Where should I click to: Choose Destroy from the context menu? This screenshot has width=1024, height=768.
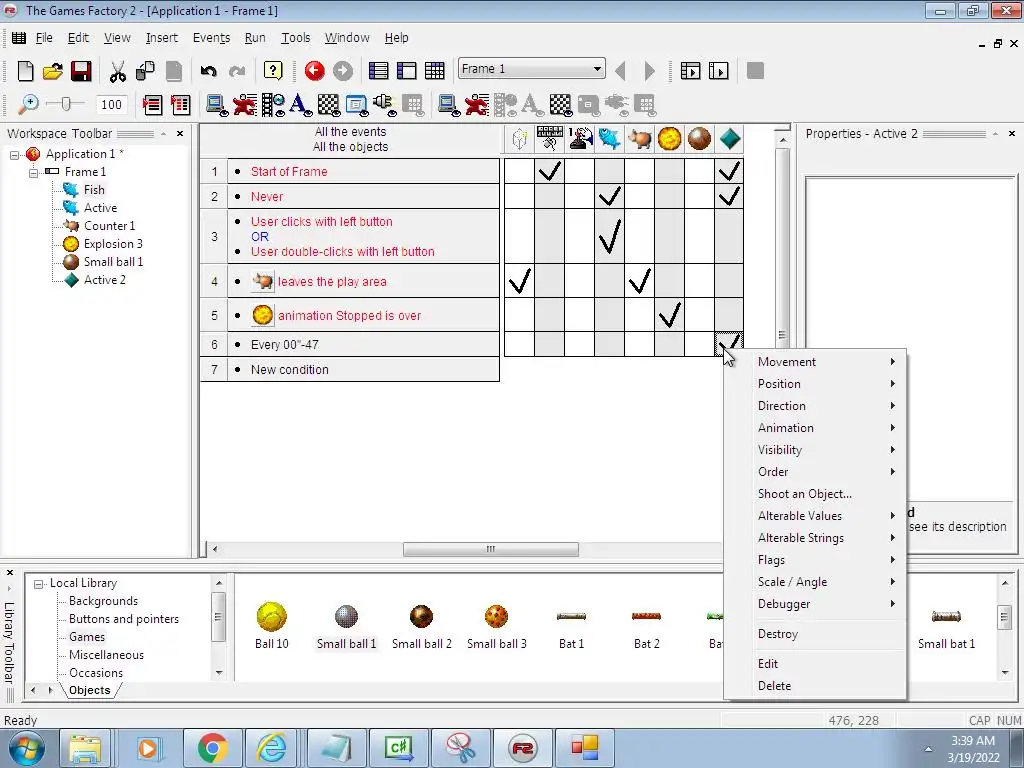point(815,633)
